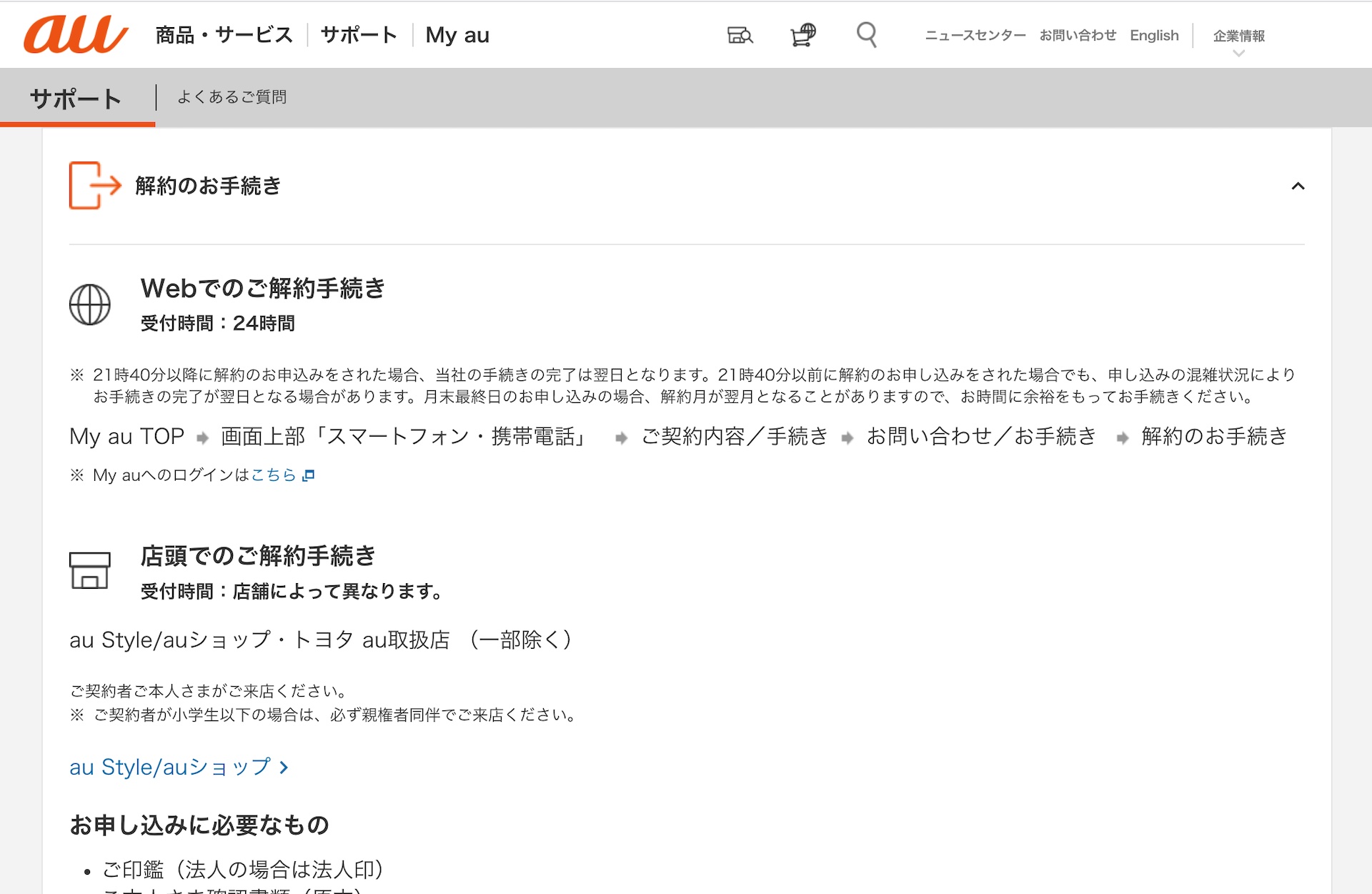1372x894 pixels.
Task: Open ニュースセンター link
Action: tap(975, 35)
